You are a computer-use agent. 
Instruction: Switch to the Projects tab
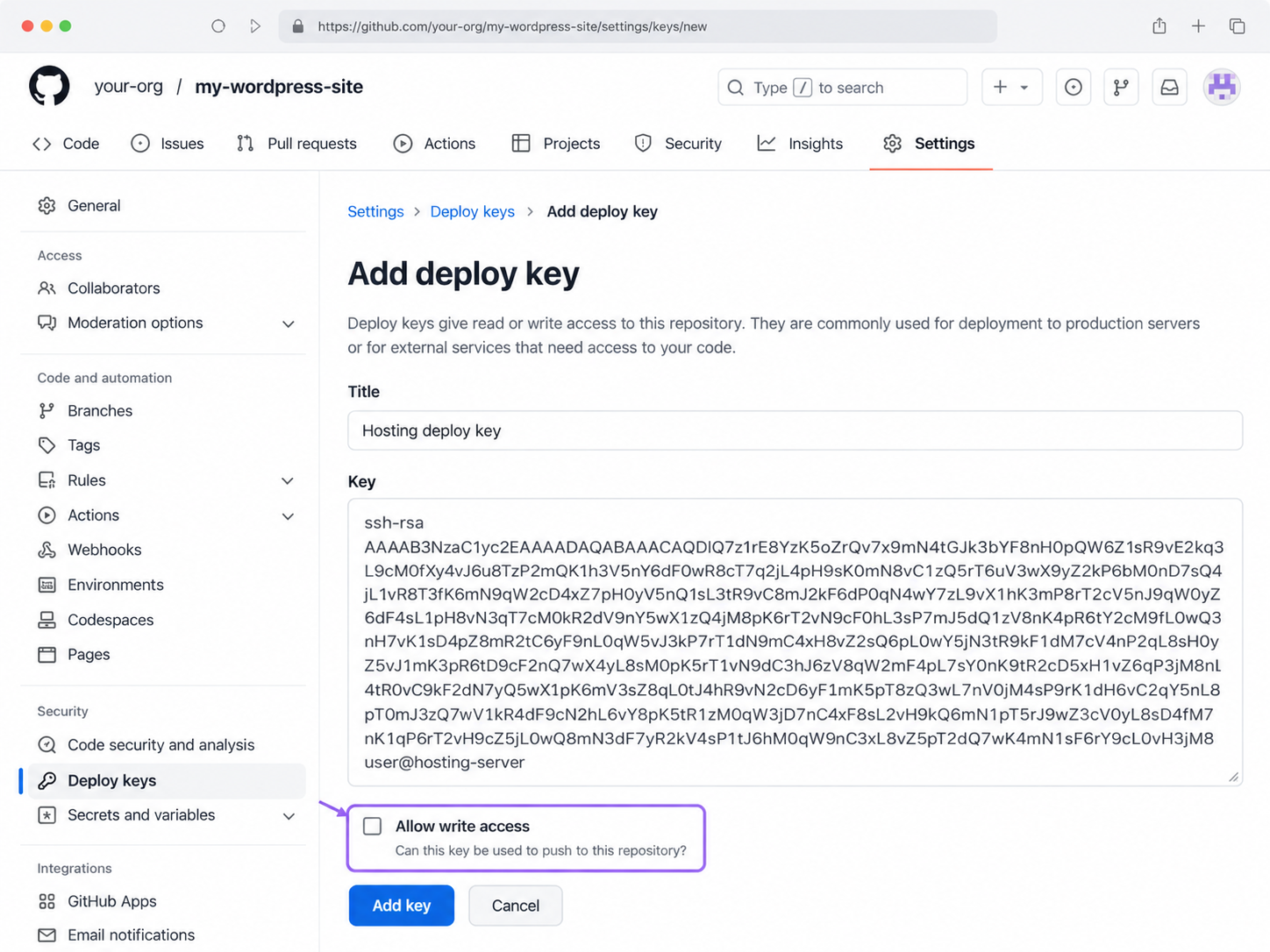pyautogui.click(x=556, y=144)
